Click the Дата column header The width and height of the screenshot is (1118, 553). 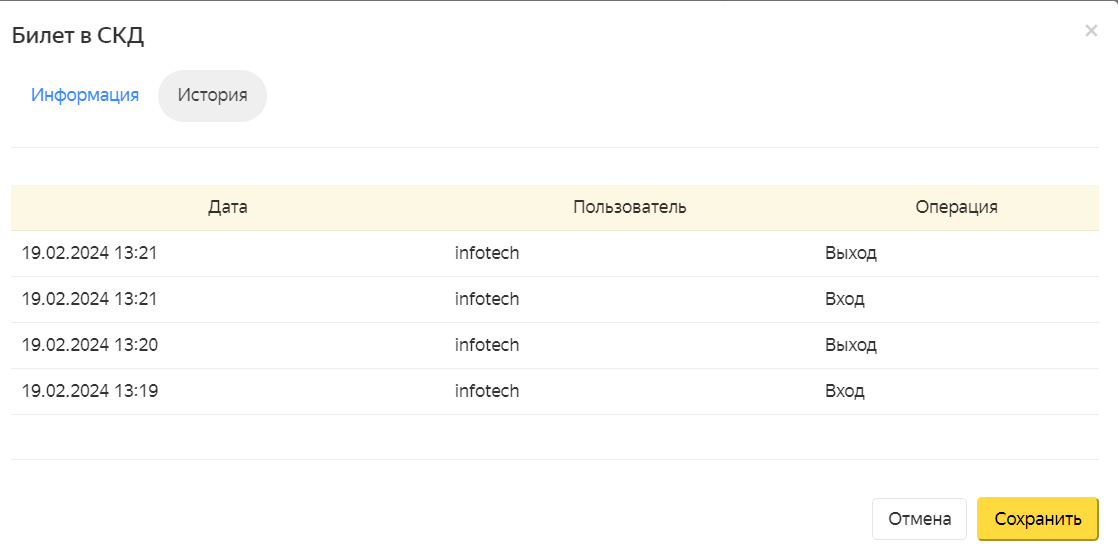(228, 207)
